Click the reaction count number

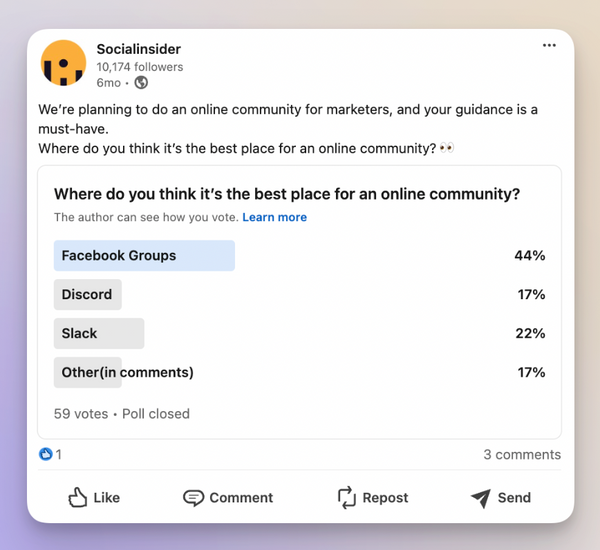pos(59,454)
